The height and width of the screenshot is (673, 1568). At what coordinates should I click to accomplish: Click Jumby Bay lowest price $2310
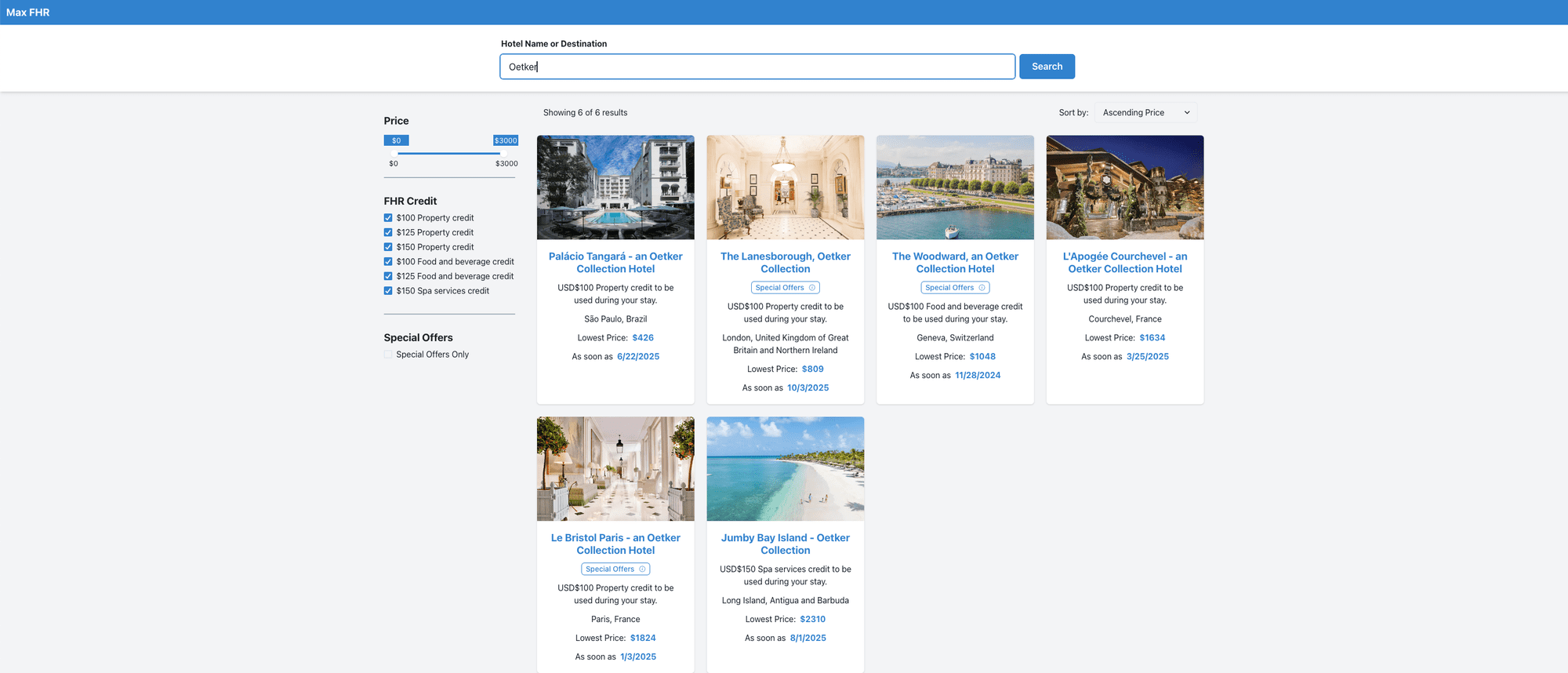click(813, 620)
